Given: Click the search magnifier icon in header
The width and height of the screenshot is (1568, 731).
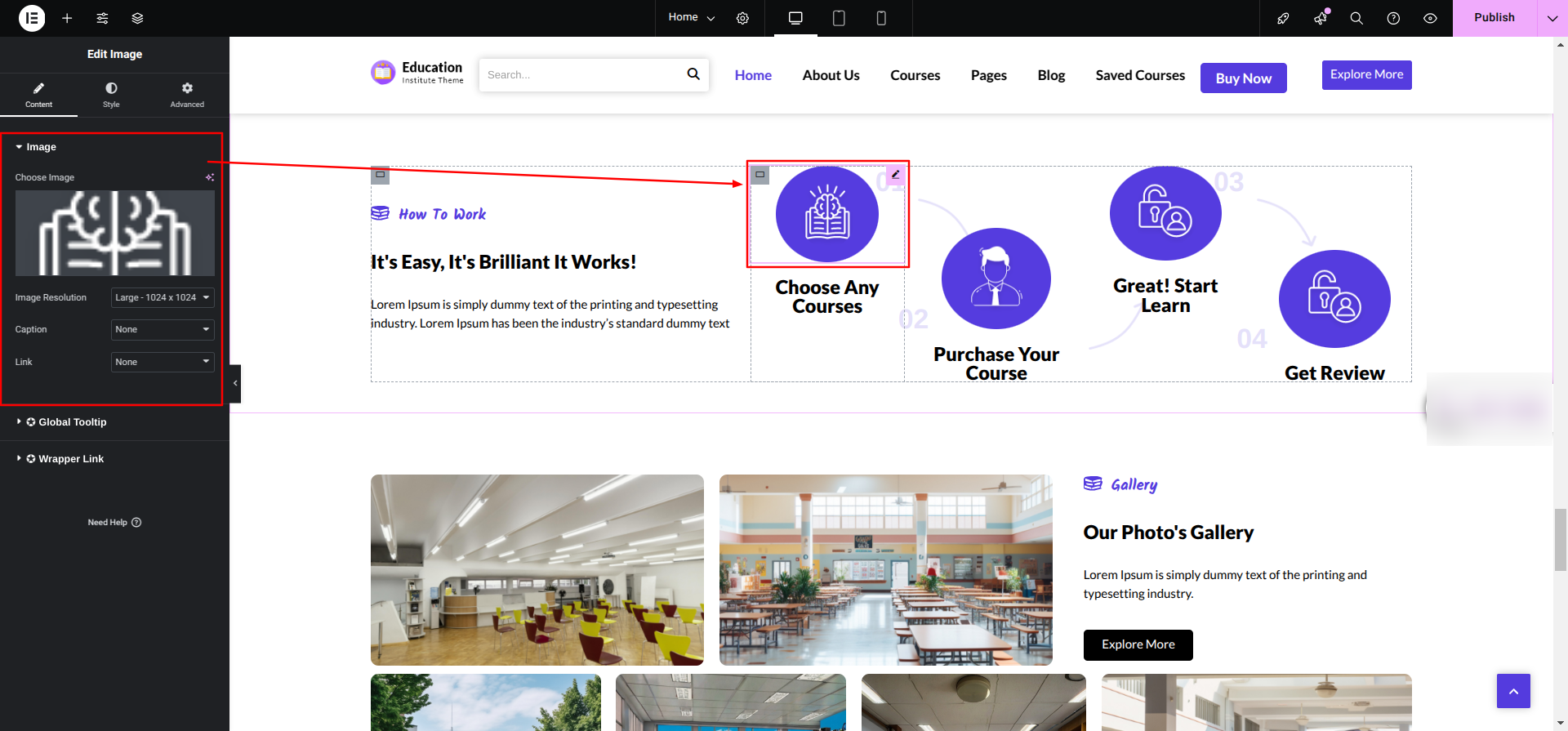Looking at the screenshot, I should (693, 74).
